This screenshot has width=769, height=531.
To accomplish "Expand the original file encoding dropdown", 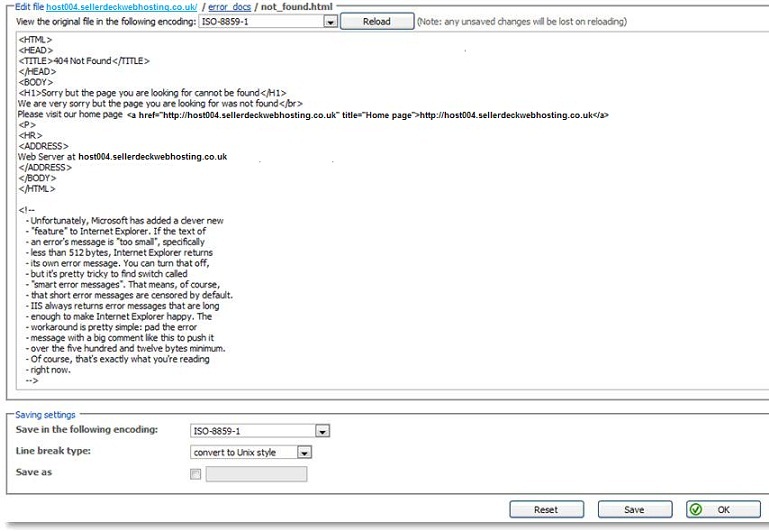I will pyautogui.click(x=330, y=22).
